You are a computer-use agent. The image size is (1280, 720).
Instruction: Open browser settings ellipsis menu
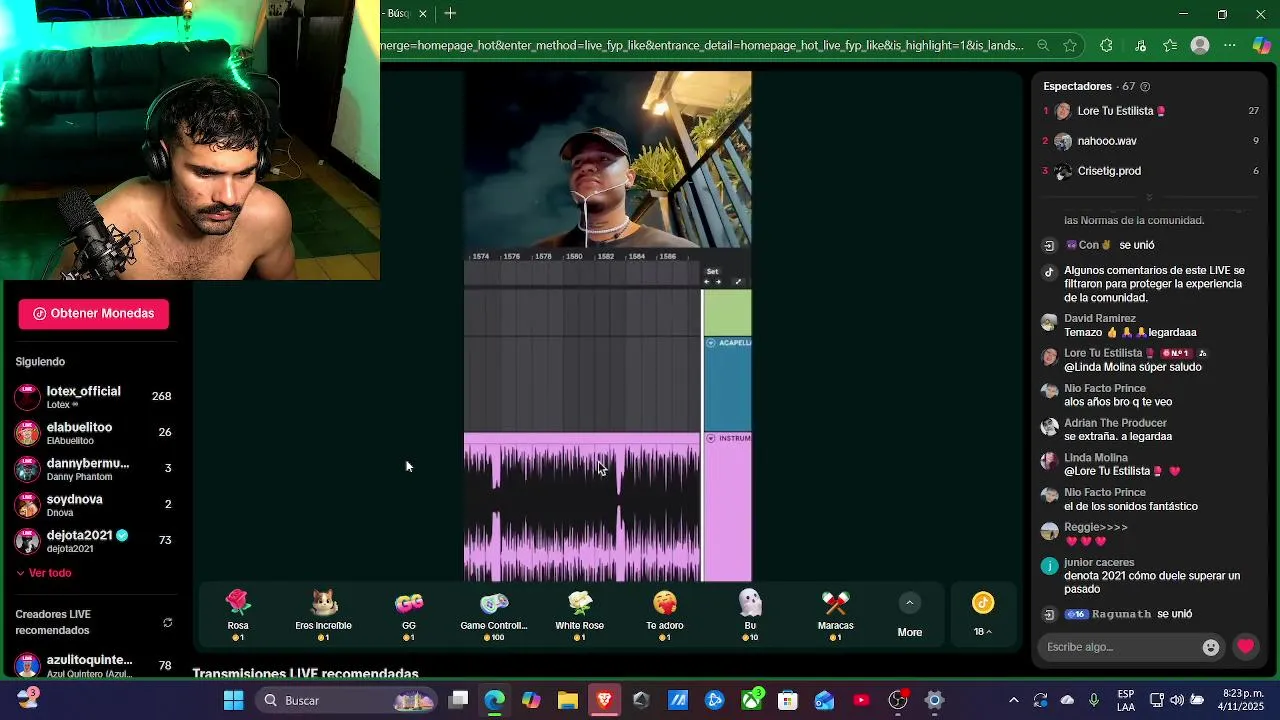coord(1230,45)
